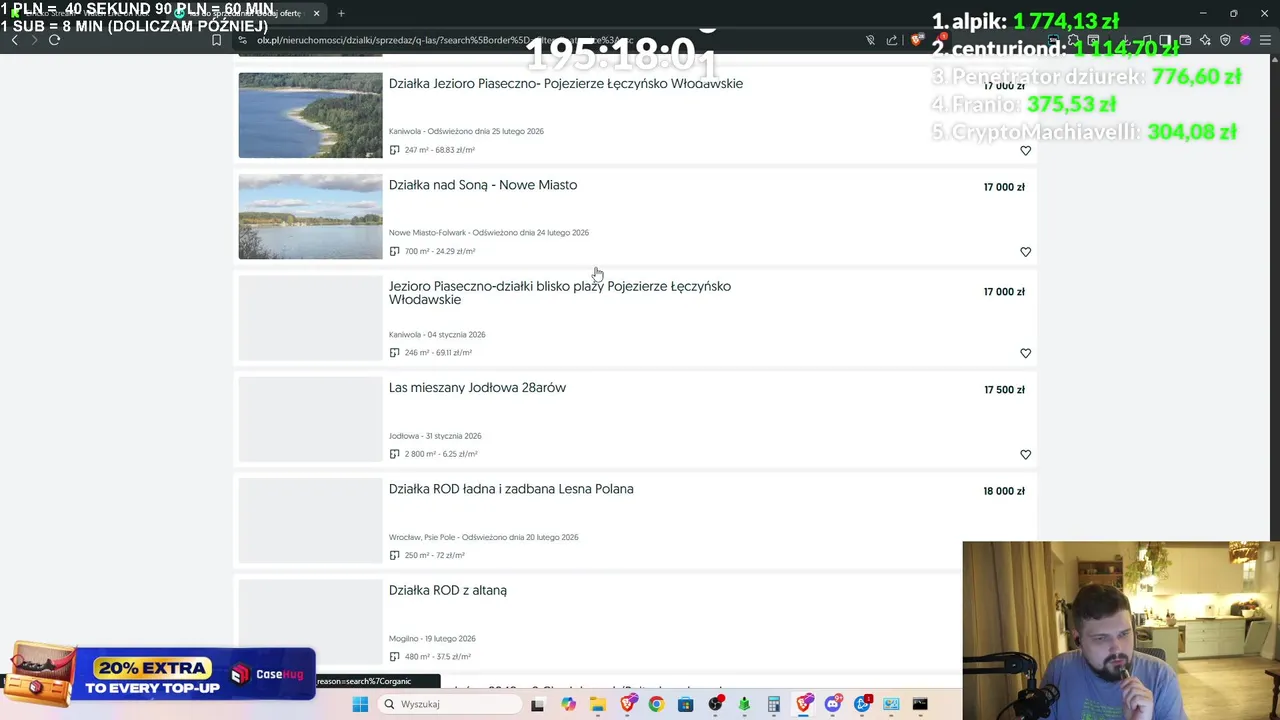The image size is (1280, 720).
Task: Open a new browser tab with plus button
Action: 341,13
